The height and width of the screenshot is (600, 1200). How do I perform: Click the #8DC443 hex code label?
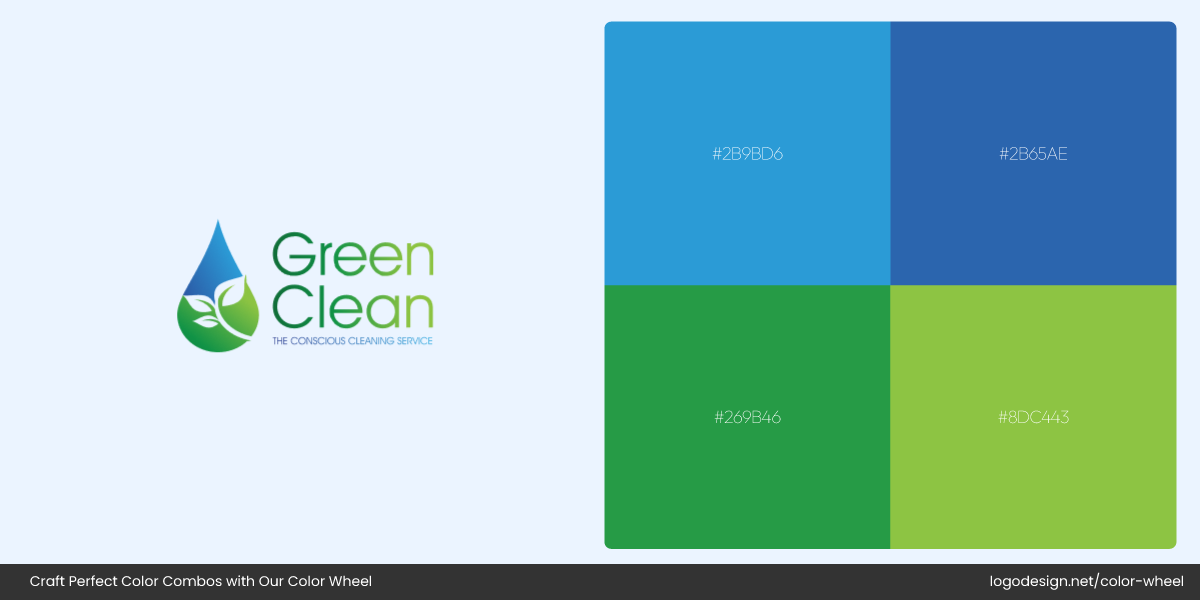[x=1033, y=418]
